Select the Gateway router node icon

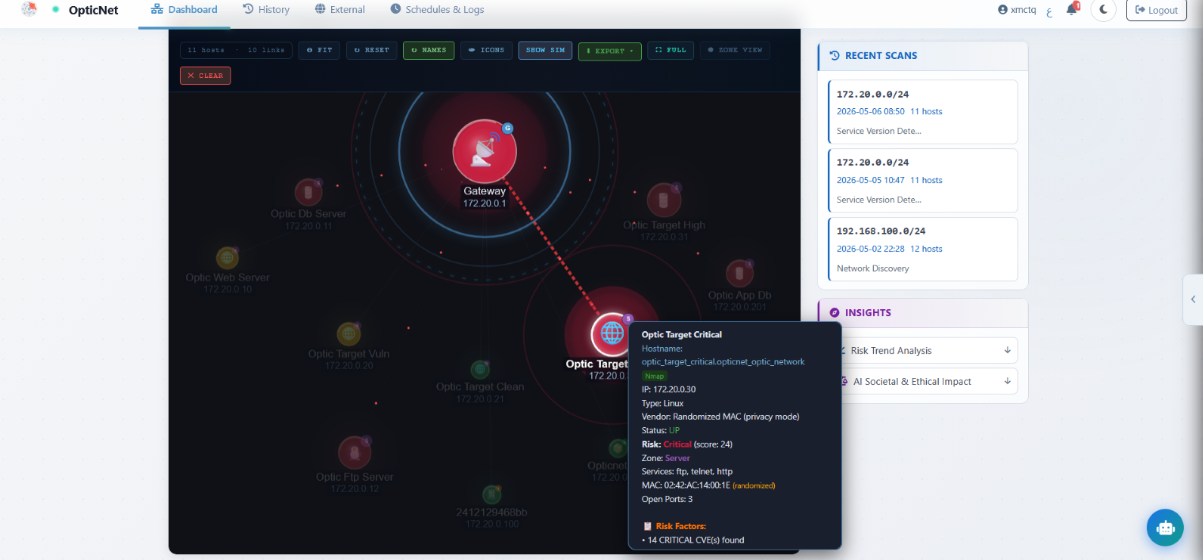484,151
